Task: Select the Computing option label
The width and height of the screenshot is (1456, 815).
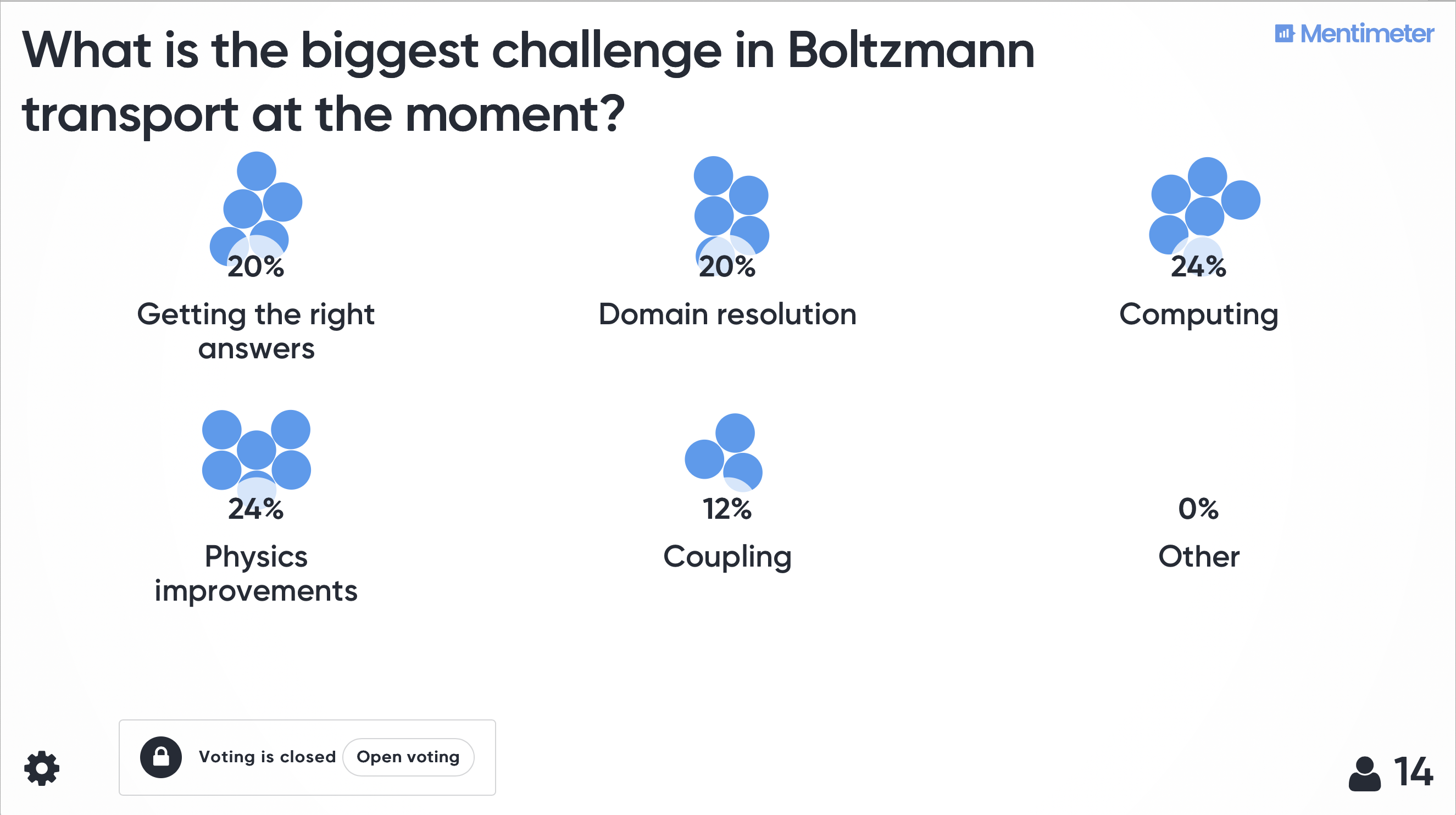Action: pos(1198,315)
